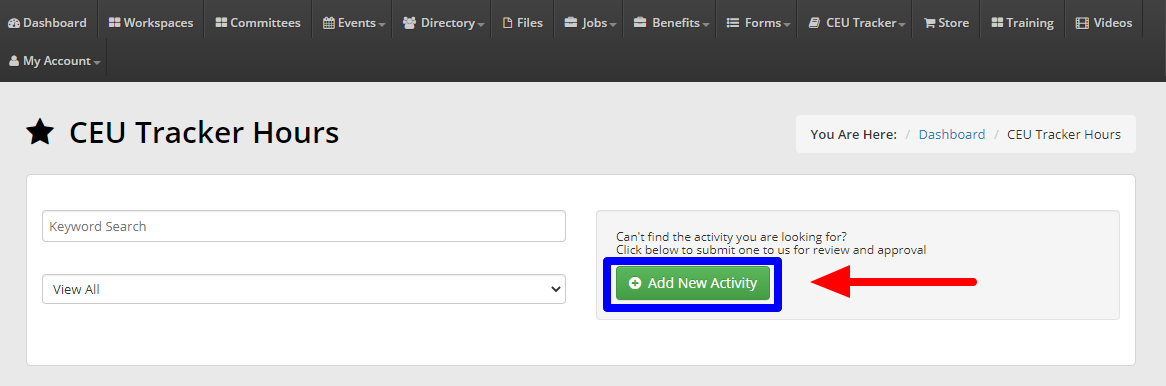Expand the Directory dropdown menu
Screen dimensions: 1166x386
click(443, 23)
